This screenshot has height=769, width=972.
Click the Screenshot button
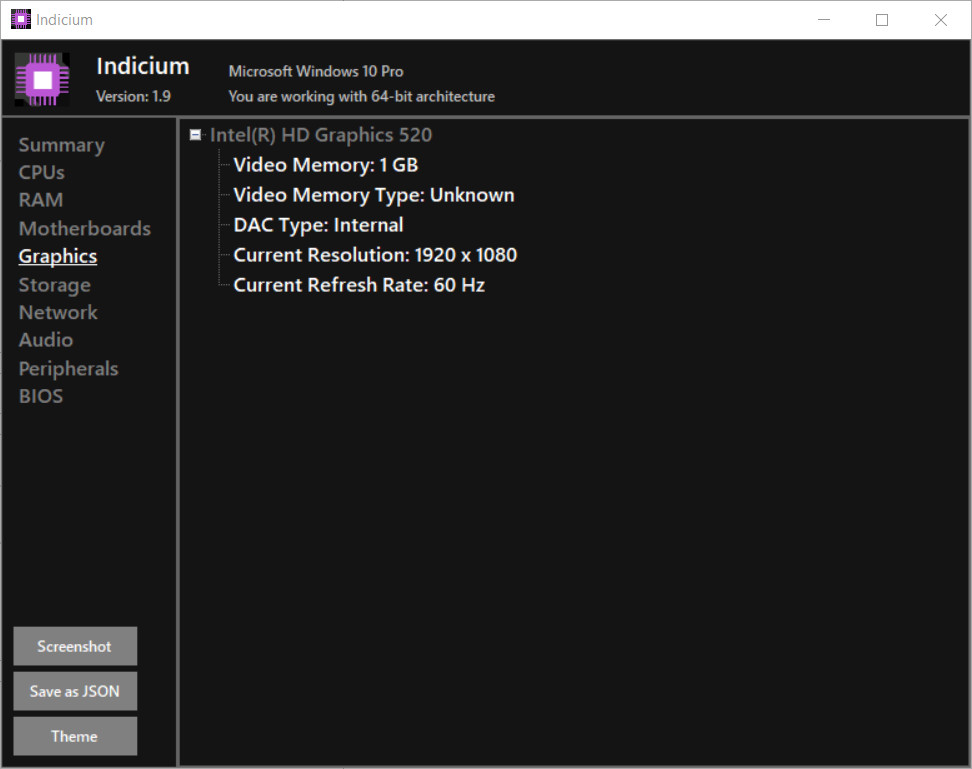click(x=75, y=646)
